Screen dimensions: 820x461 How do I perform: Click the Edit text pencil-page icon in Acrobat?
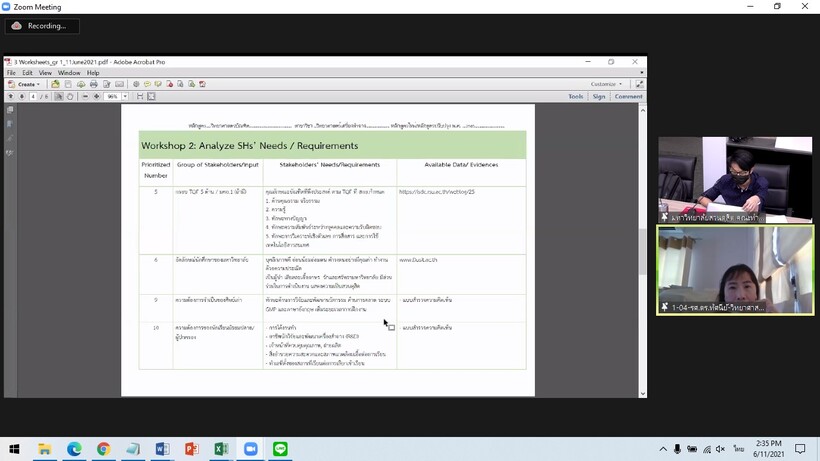107,84
